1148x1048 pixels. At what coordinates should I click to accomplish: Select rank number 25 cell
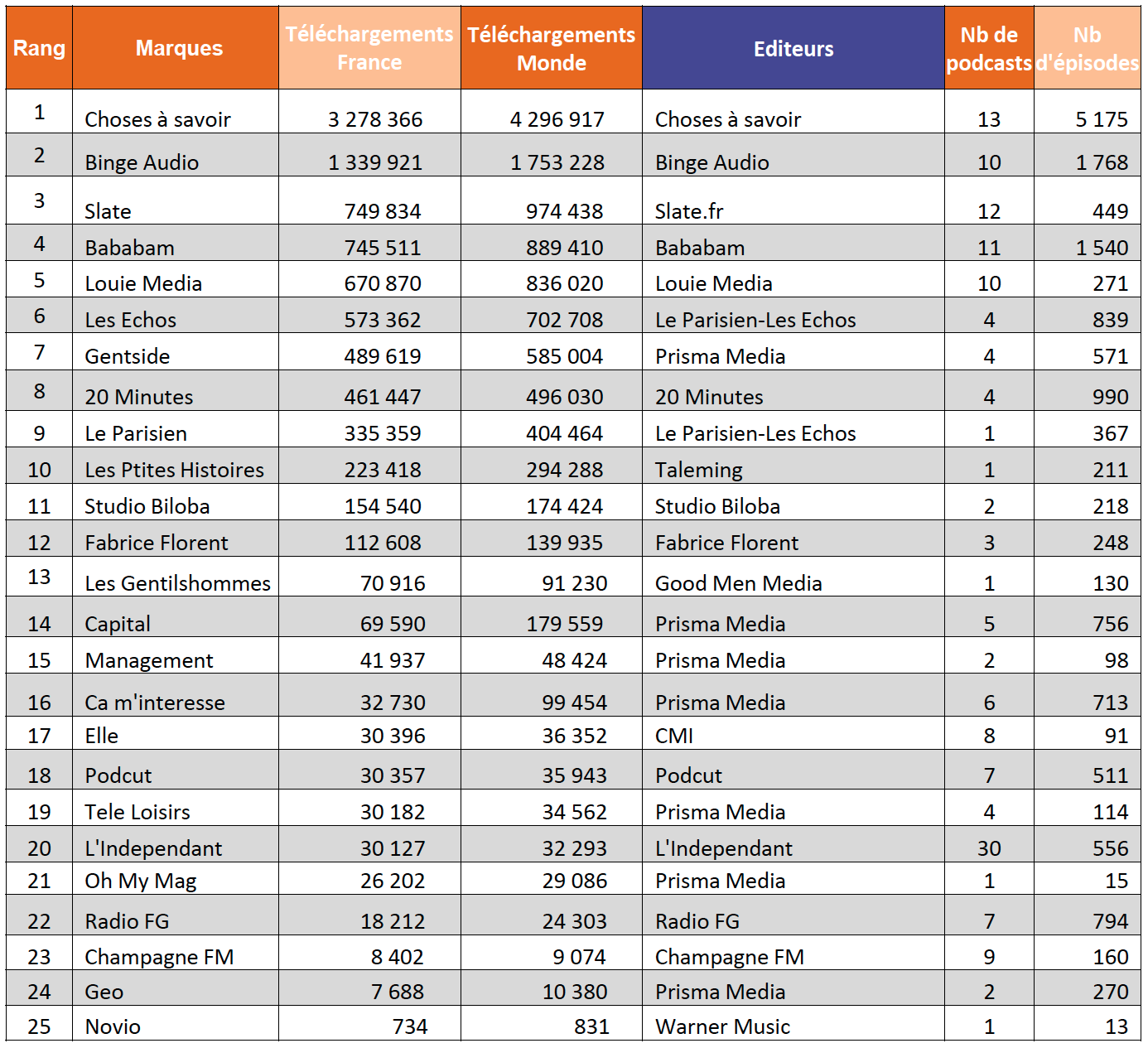click(x=39, y=1026)
